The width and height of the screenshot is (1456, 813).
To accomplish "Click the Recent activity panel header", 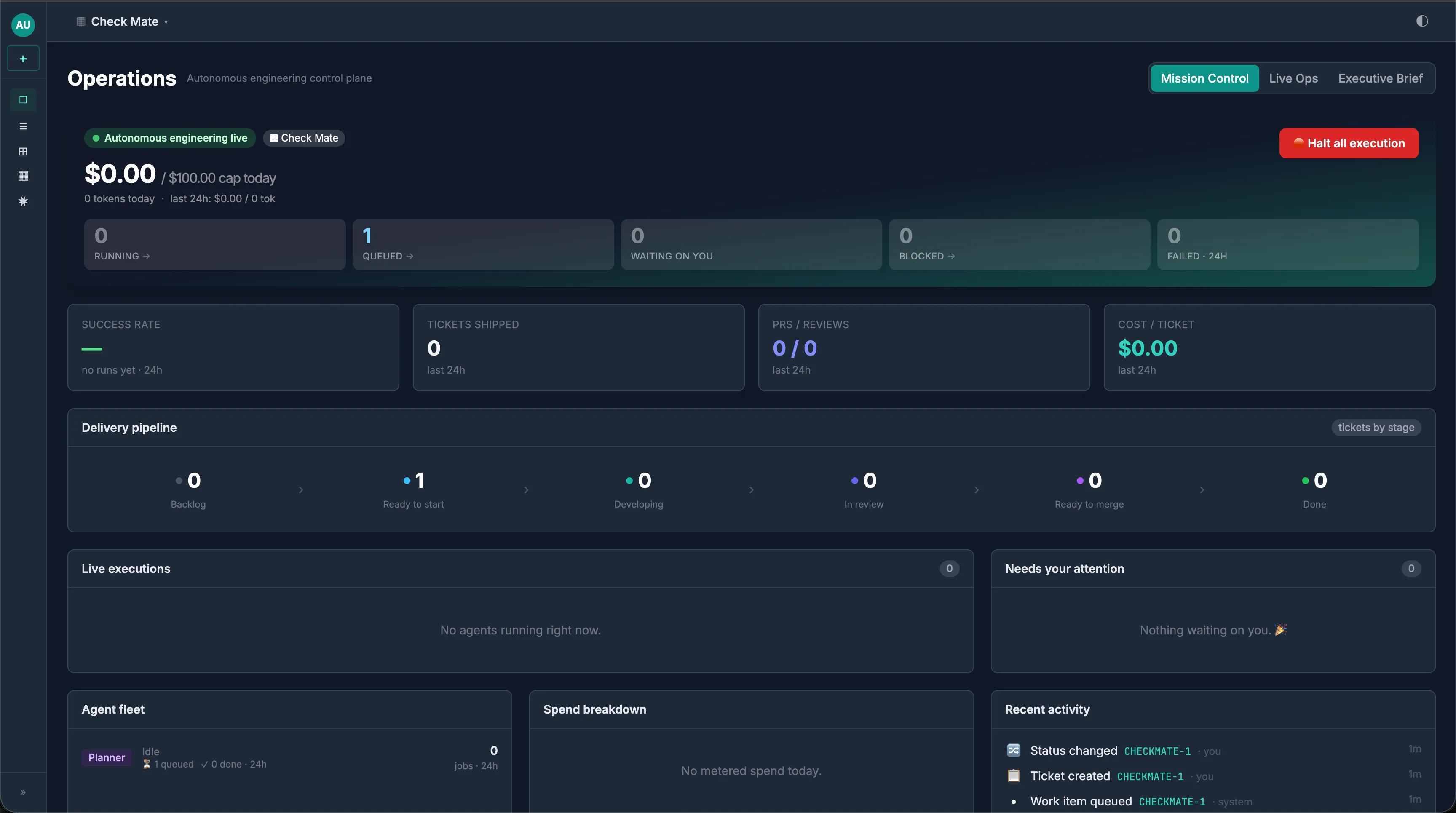I will [x=1213, y=710].
